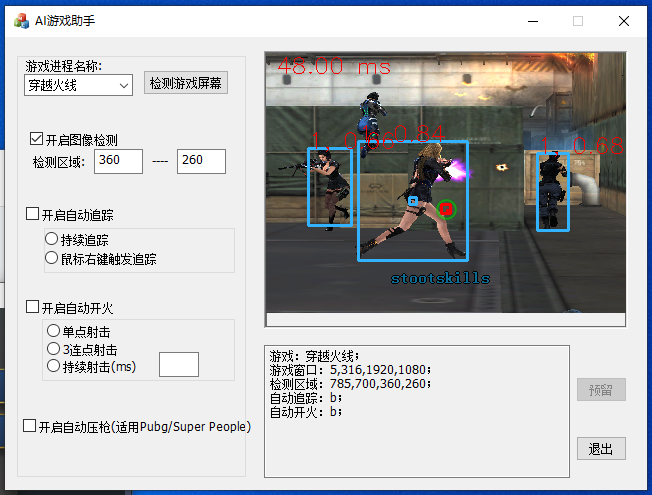Image resolution: width=652 pixels, height=495 pixels.
Task: Open the 游戏进程名称 dropdown showing 穿越火线
Action: [x=79, y=85]
